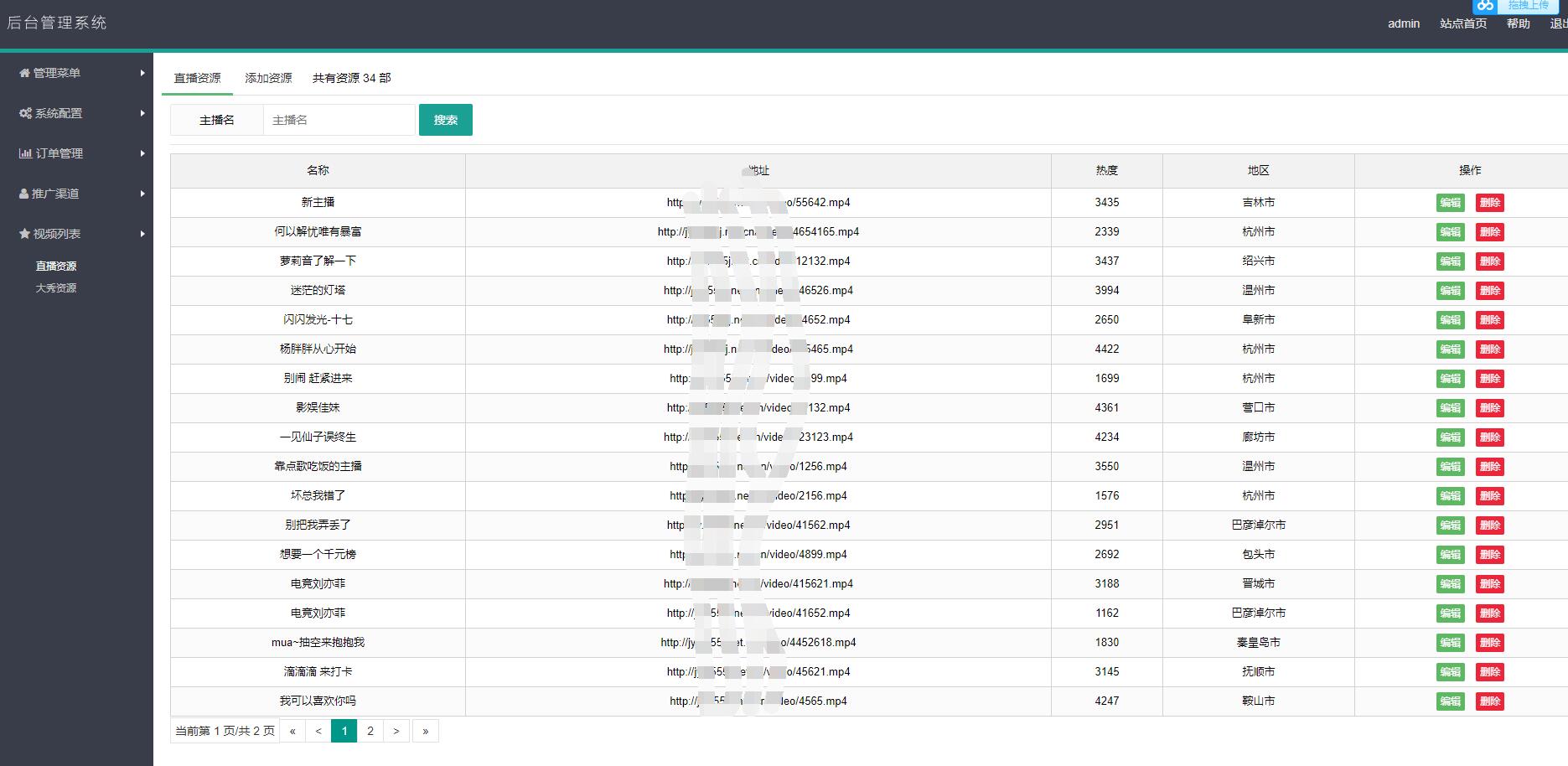Expand the 系统配置 submenu arrow
Image resolution: width=1568 pixels, height=766 pixels.
tap(142, 113)
